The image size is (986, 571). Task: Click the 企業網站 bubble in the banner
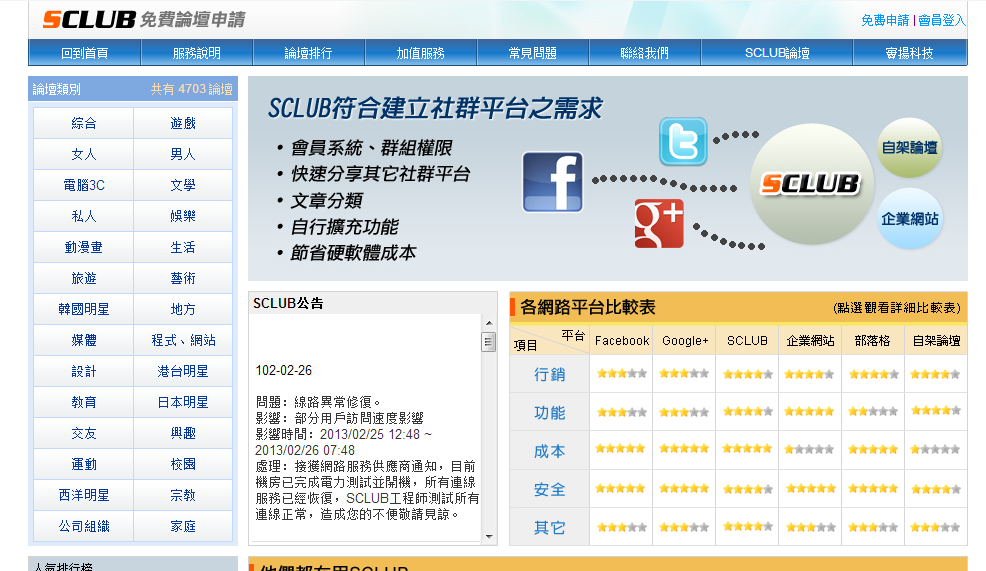[x=910, y=219]
